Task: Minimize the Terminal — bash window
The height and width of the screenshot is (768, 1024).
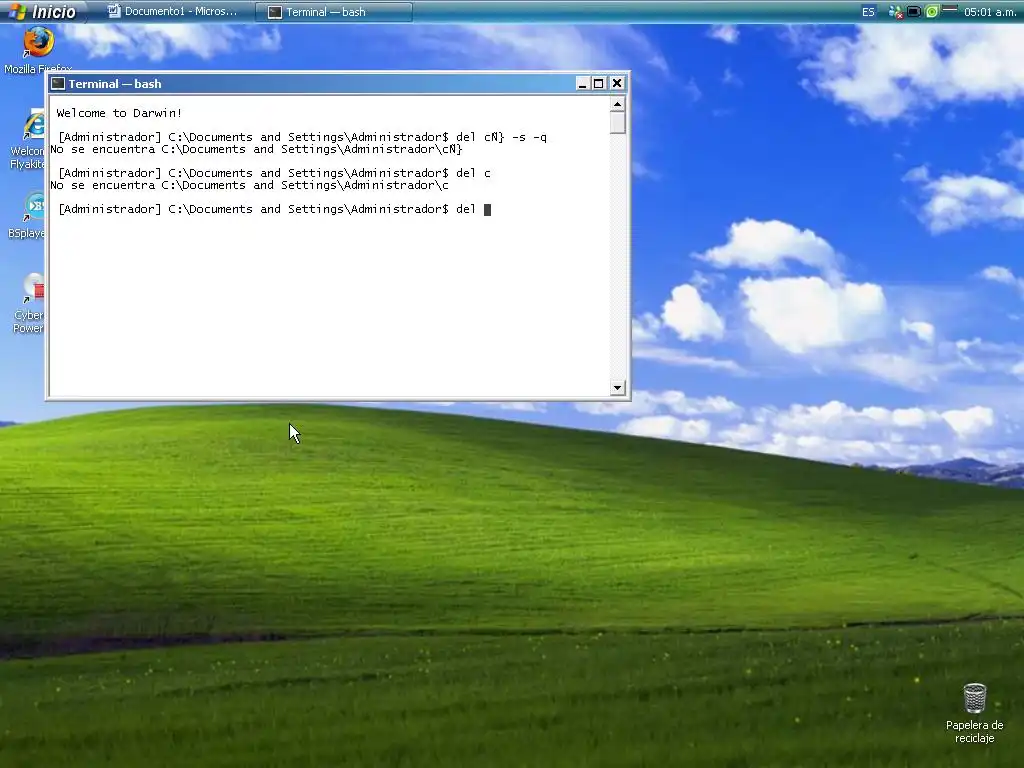Action: click(583, 84)
